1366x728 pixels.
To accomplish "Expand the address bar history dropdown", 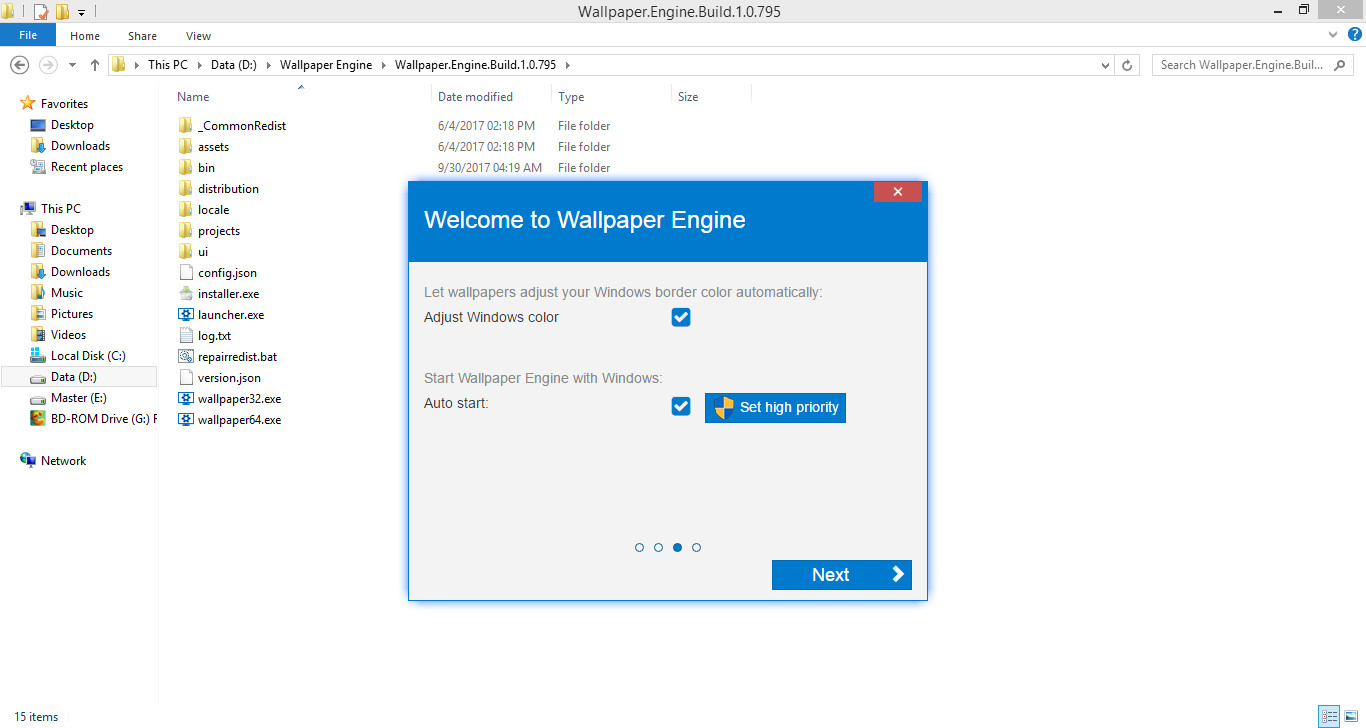I will coord(1105,65).
